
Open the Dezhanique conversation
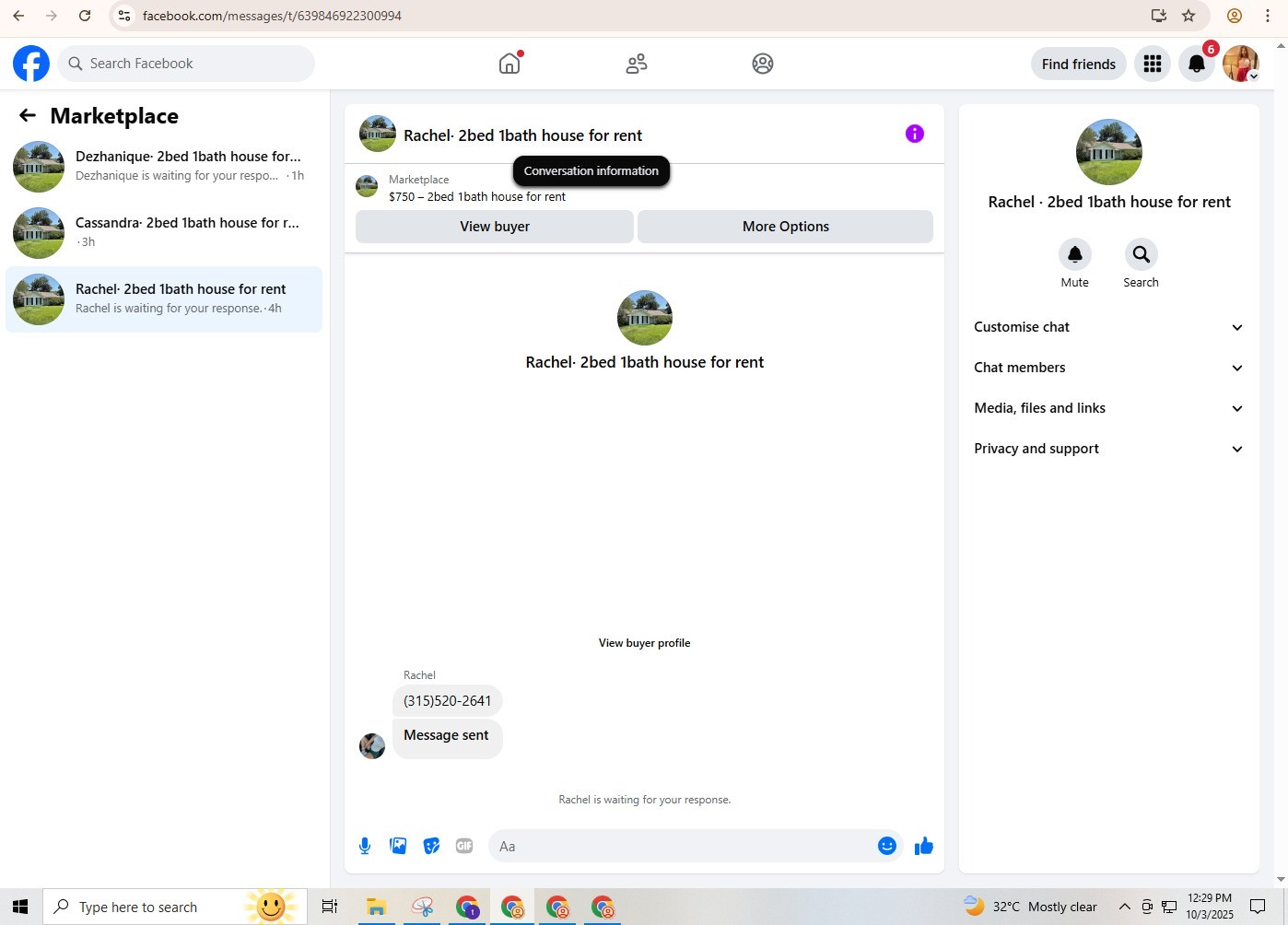164,167
